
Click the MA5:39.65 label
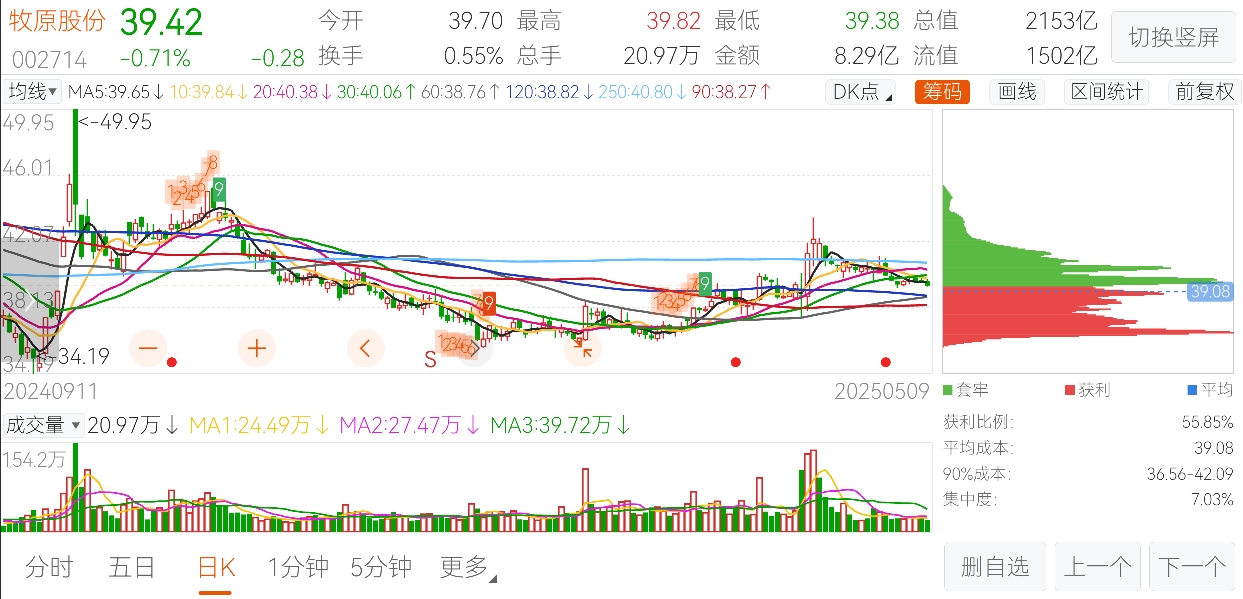(x=116, y=92)
